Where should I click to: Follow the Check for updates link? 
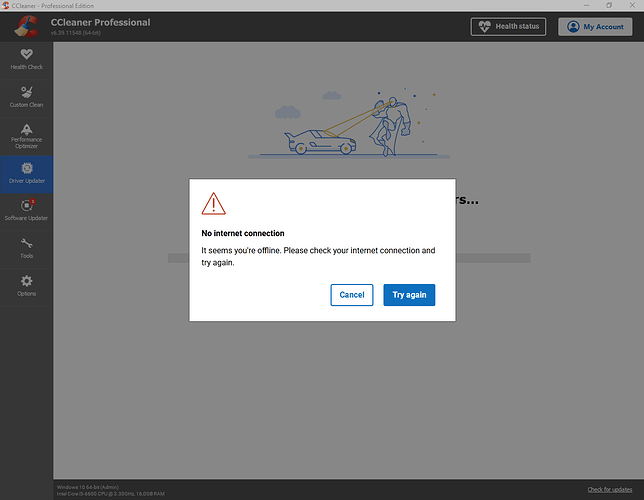[x=609, y=489]
